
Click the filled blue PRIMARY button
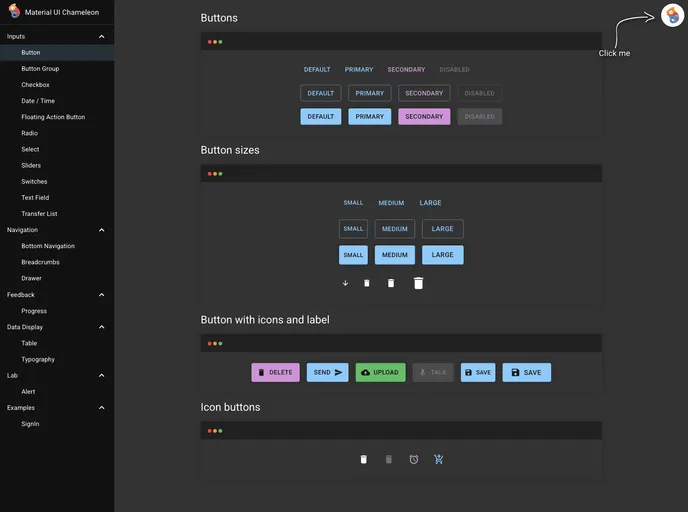click(369, 117)
